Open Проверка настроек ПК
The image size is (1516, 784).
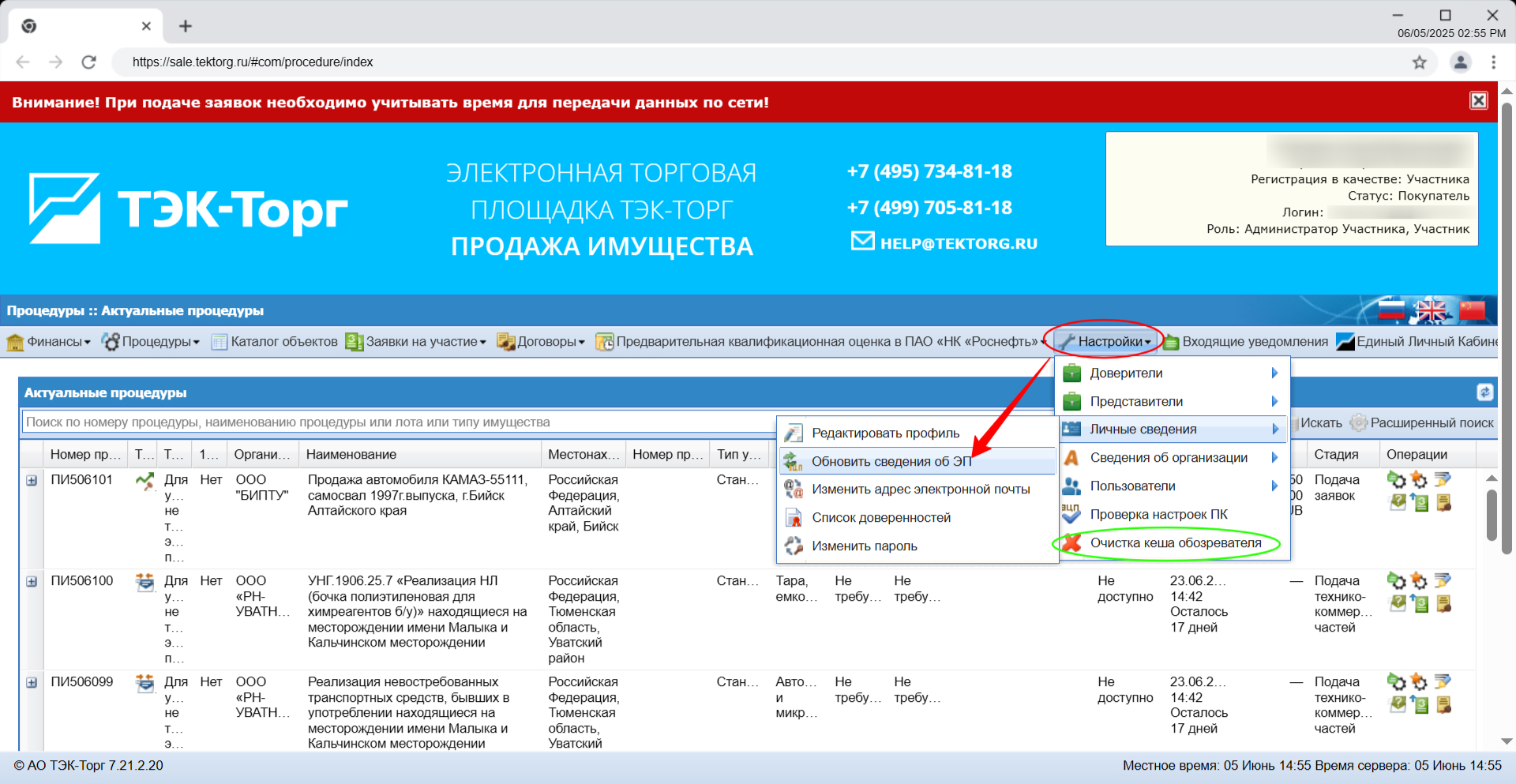click(1173, 515)
